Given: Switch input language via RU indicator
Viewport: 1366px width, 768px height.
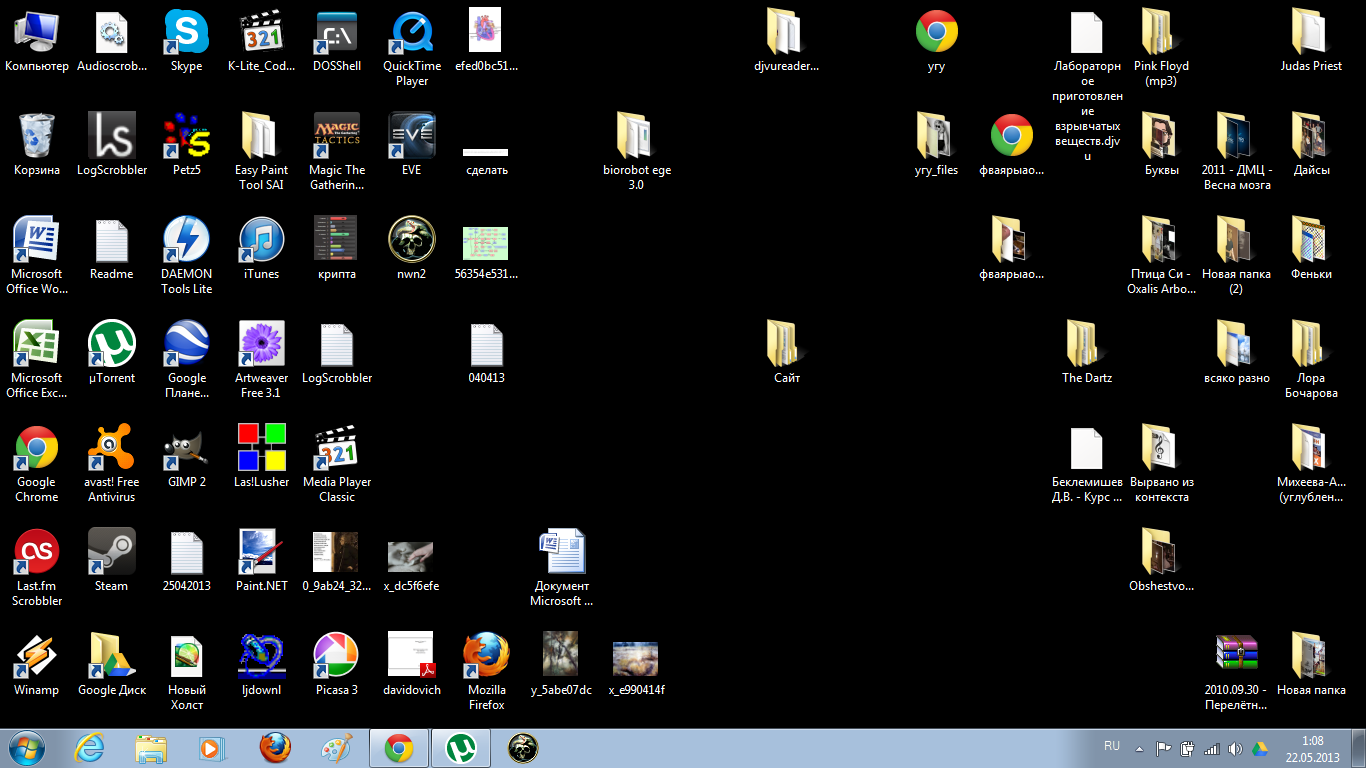Looking at the screenshot, I should coord(1112,747).
